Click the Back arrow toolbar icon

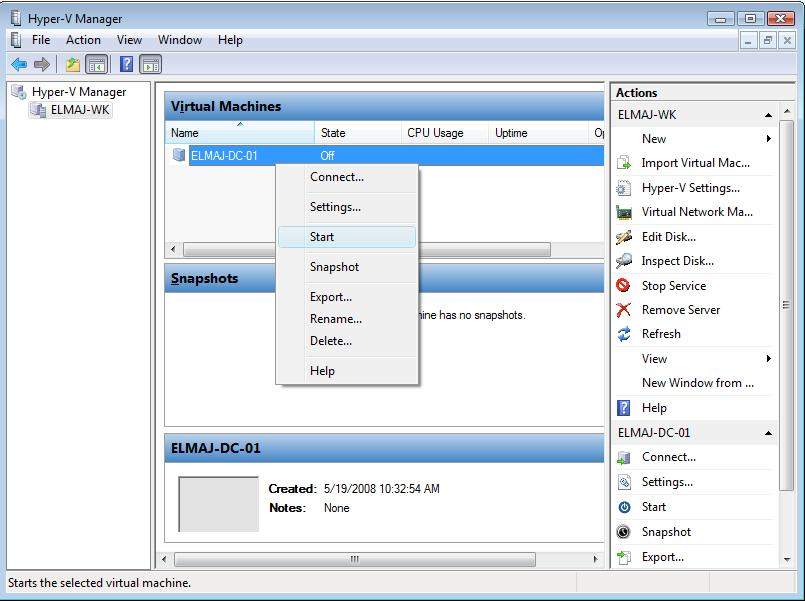coord(20,65)
